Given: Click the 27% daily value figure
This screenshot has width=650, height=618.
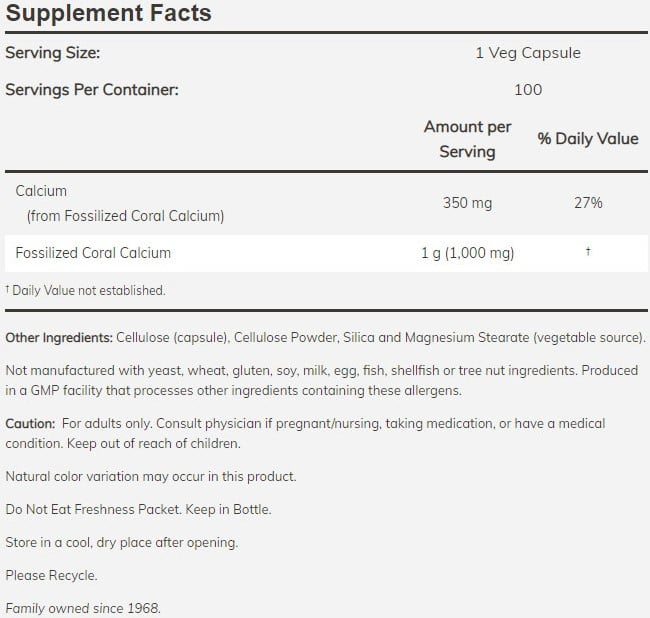Looking at the screenshot, I should 588,203.
